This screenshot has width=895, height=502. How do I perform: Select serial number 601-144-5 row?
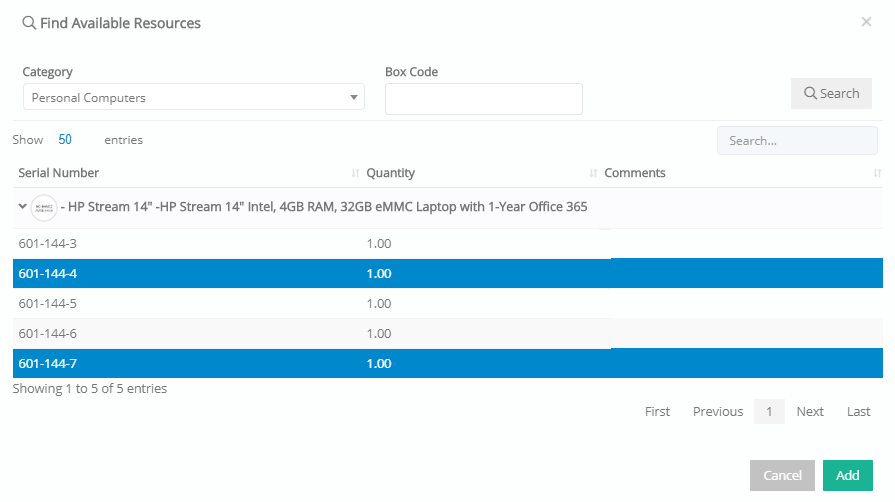[448, 303]
